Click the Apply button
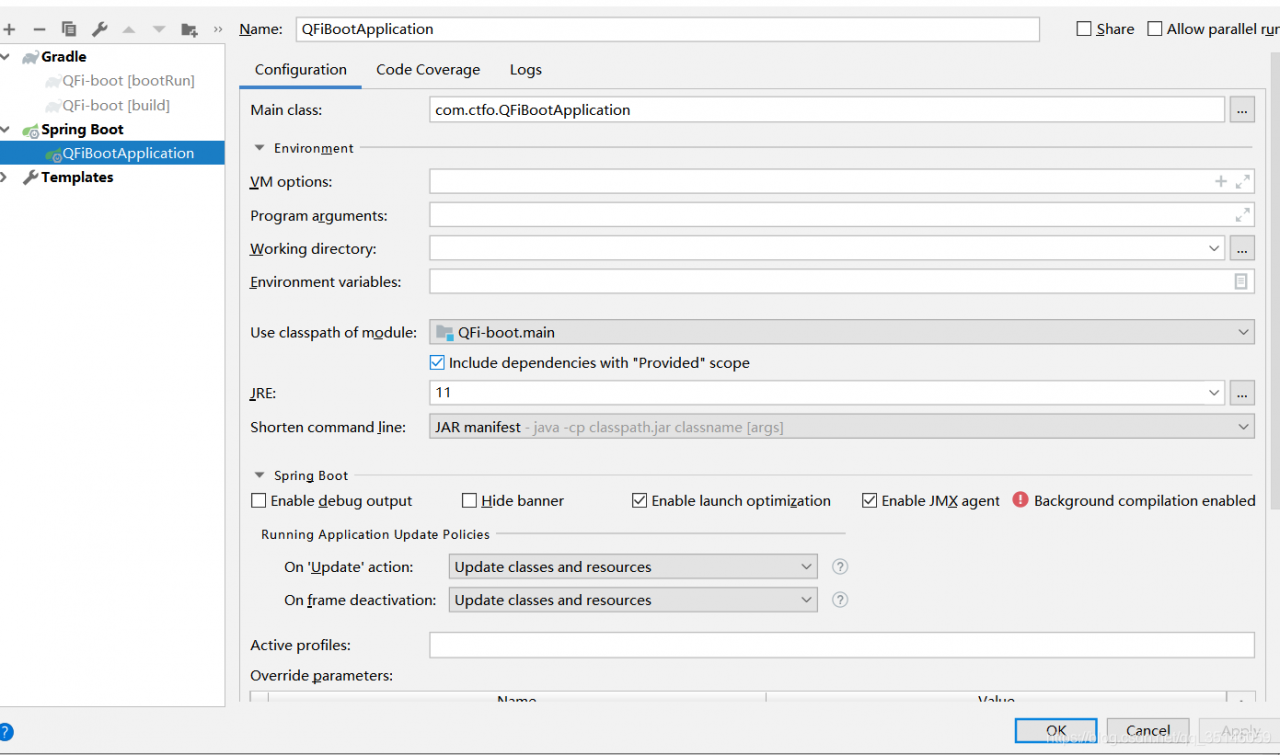Image resolution: width=1280 pixels, height=755 pixels. [1238, 731]
